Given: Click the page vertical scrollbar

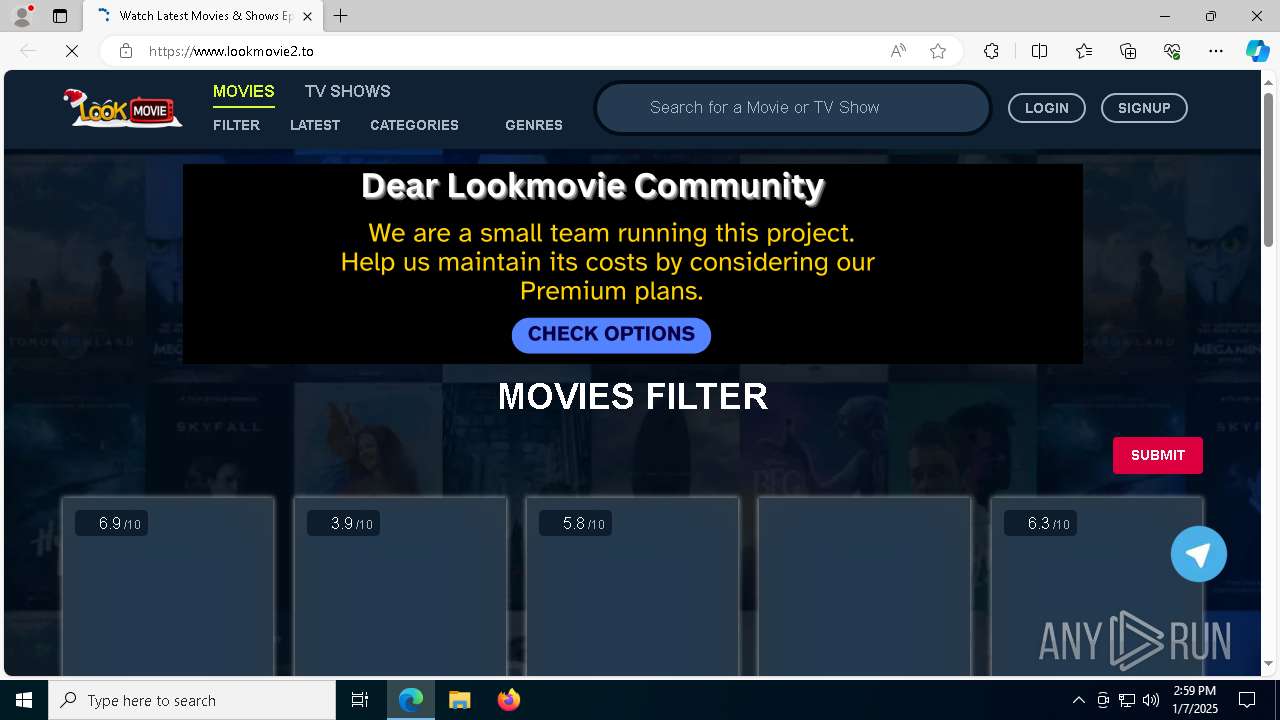Looking at the screenshot, I should 1268,170.
